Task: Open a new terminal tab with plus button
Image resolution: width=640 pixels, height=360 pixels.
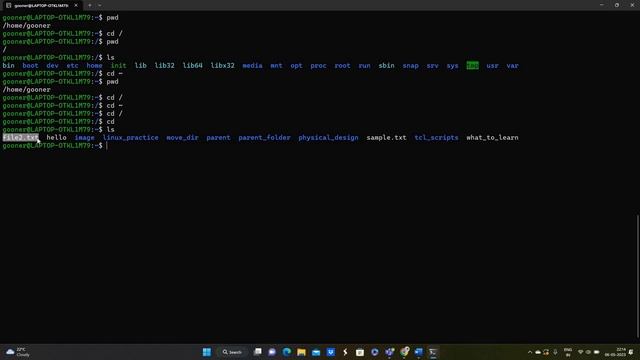Action: coord(89,5)
